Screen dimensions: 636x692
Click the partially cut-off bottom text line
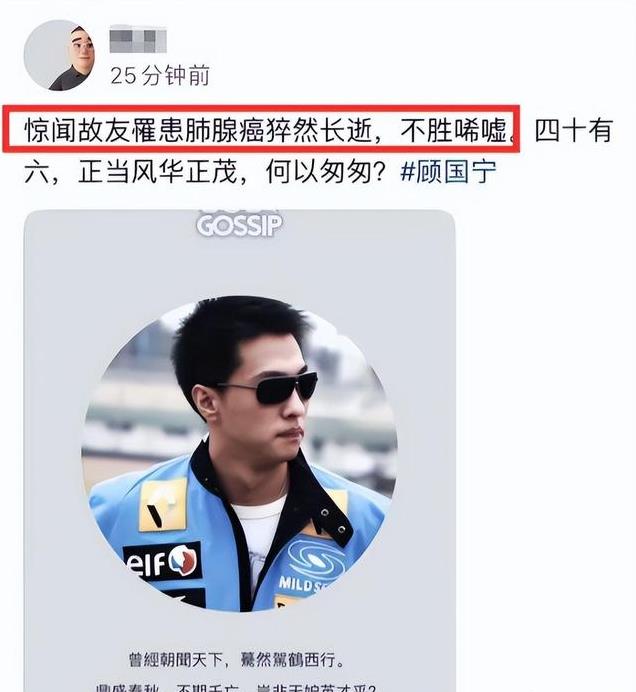point(236,688)
